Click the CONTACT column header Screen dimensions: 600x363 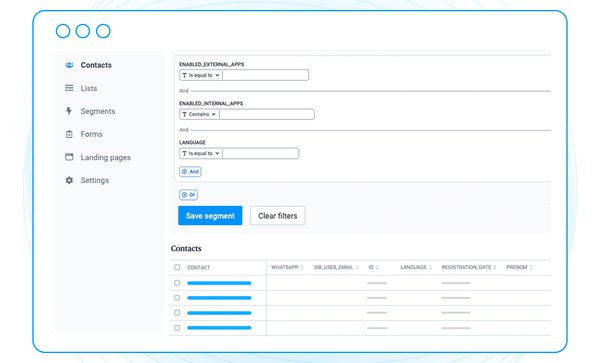tap(198, 267)
